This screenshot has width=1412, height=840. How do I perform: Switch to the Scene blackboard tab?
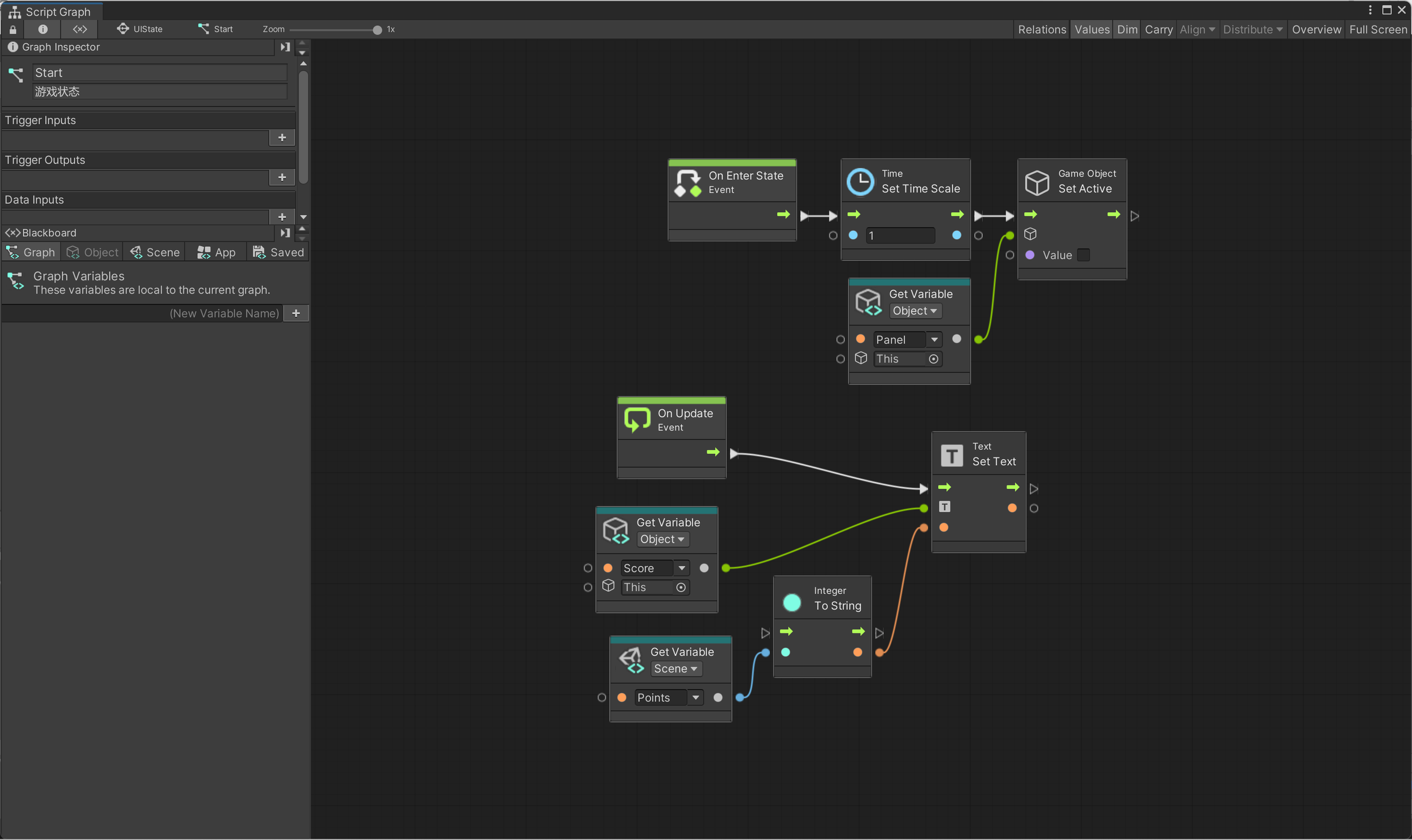click(x=155, y=252)
